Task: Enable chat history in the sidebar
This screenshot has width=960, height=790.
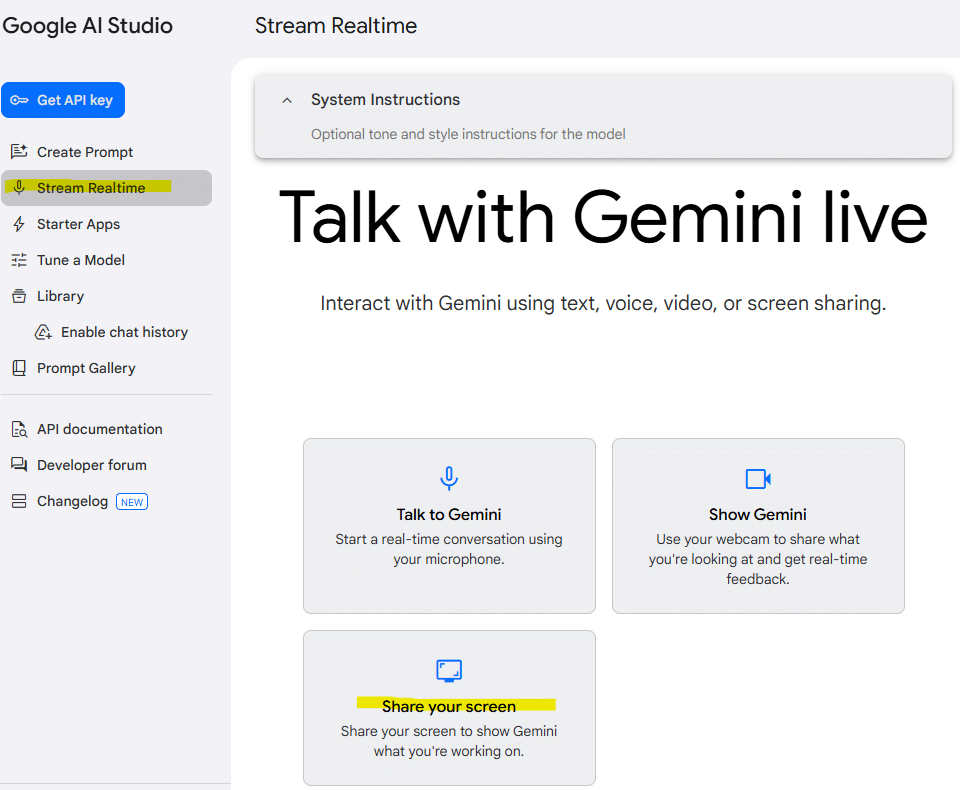Action: click(124, 332)
